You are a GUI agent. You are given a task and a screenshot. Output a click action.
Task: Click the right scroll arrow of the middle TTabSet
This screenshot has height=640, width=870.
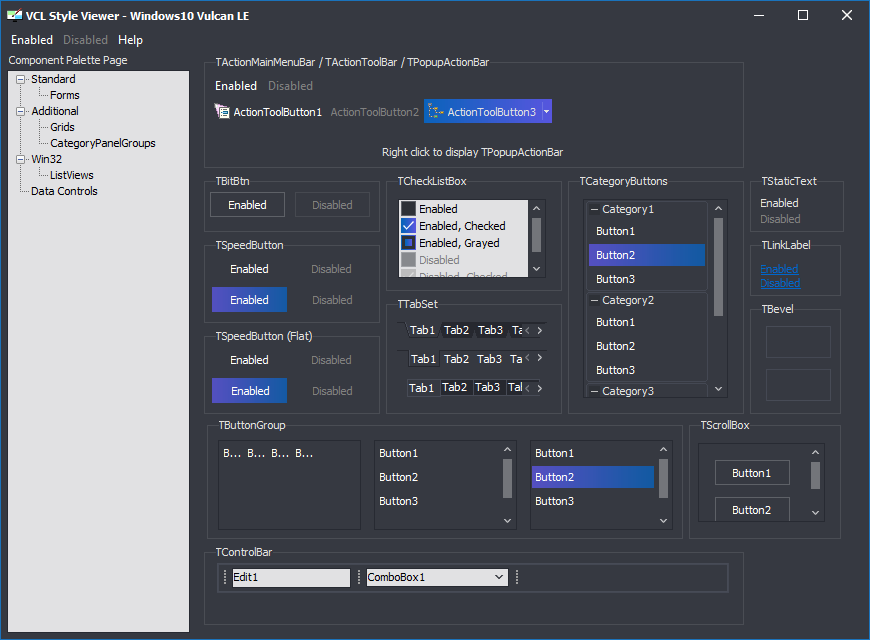539,357
